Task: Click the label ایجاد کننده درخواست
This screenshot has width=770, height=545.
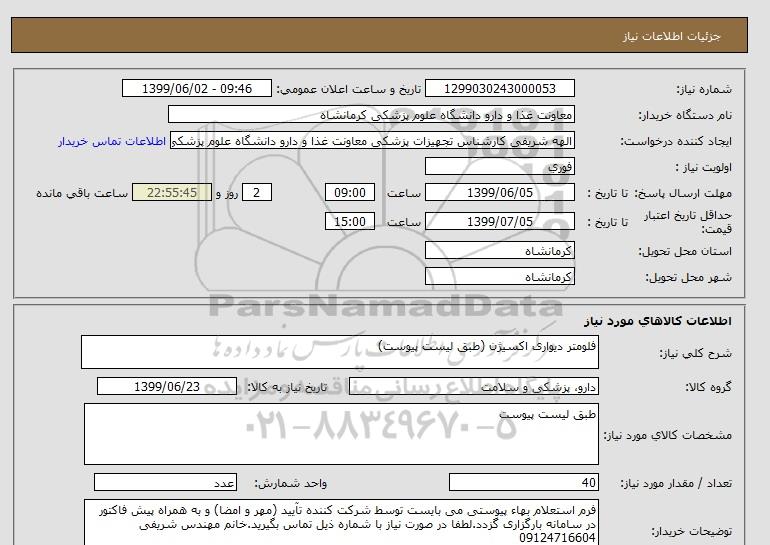Action: click(x=676, y=141)
